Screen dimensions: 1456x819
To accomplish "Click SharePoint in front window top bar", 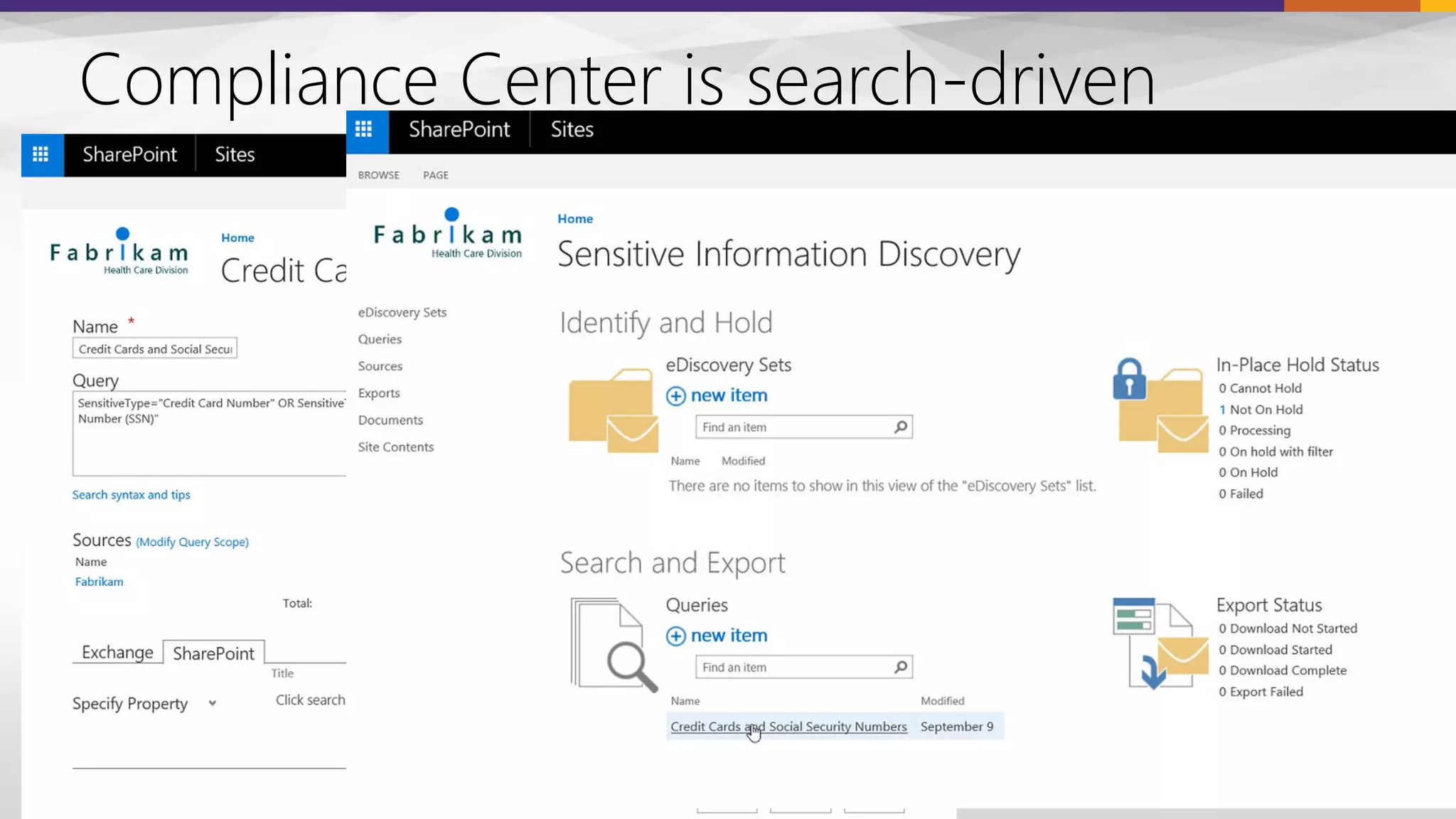I will [459, 129].
